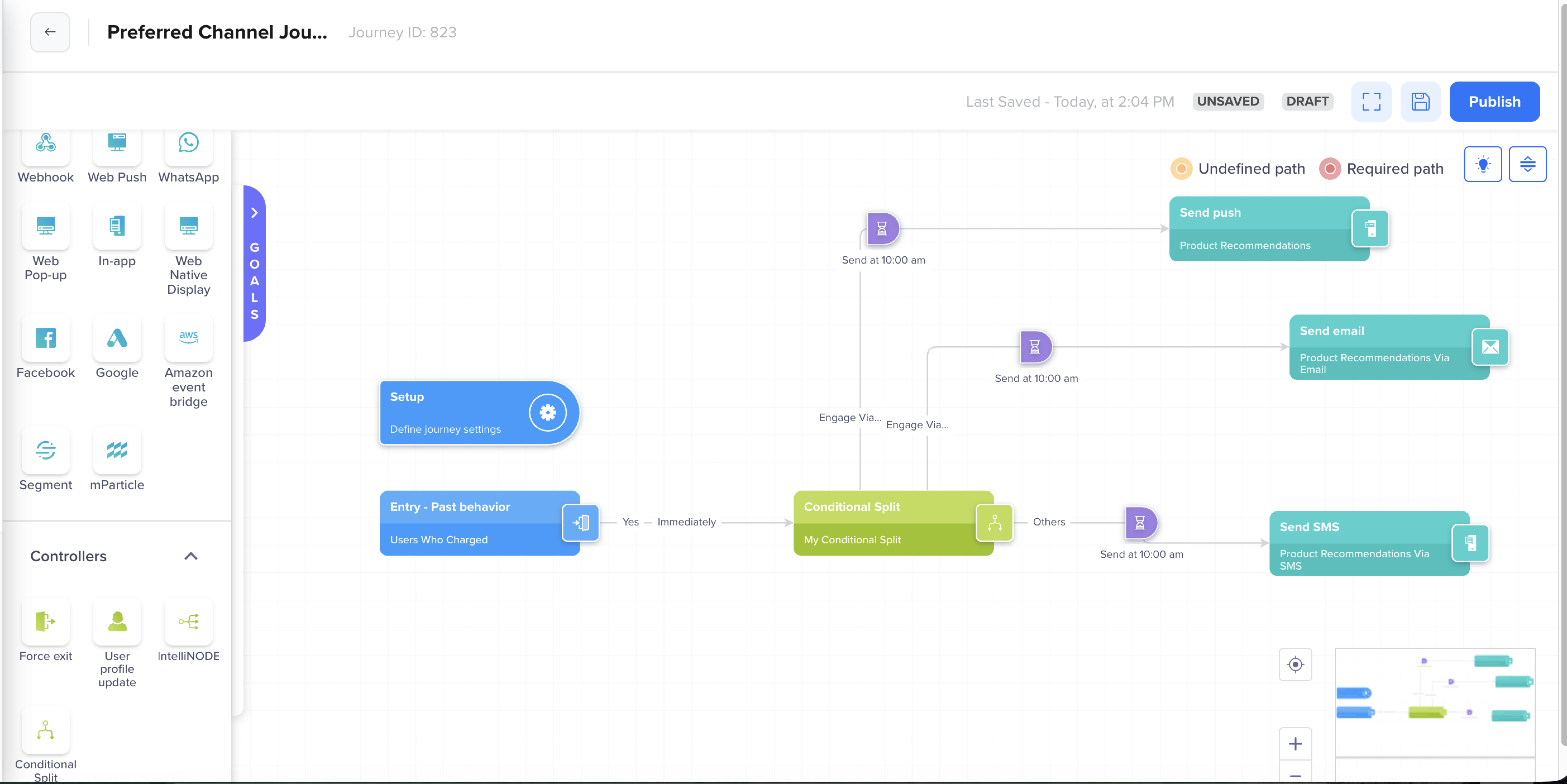1567x784 pixels.
Task: Click the Publish button
Action: pos(1495,101)
